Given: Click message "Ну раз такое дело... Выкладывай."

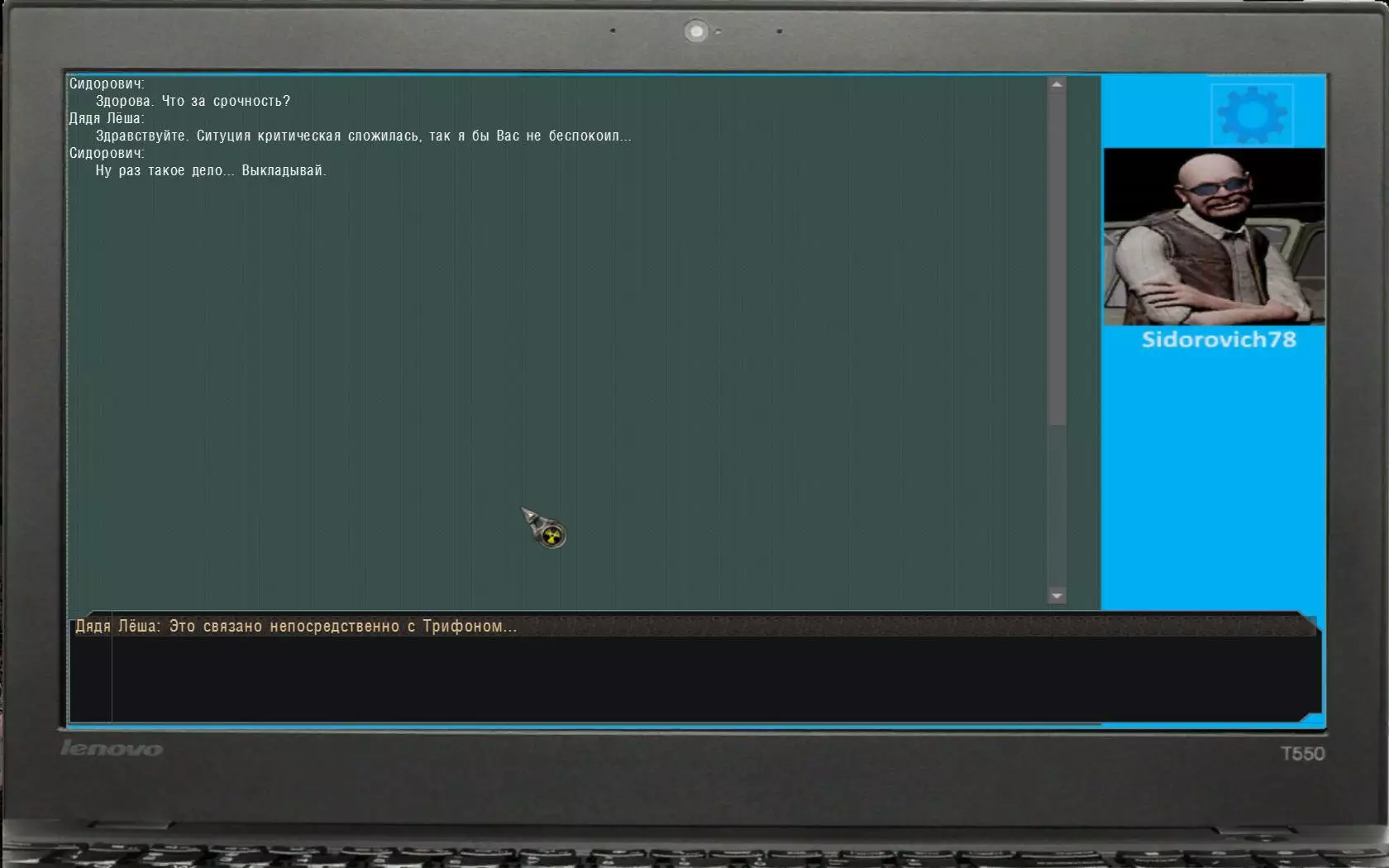Looking at the screenshot, I should tap(211, 170).
